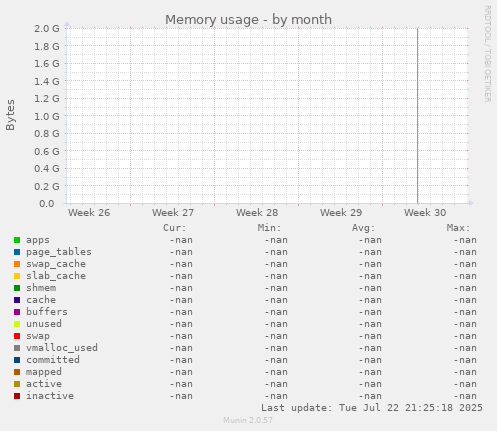Viewport: 497px width, 431px height.
Task: Click the buffers purple color swatch
Action: 17,312
